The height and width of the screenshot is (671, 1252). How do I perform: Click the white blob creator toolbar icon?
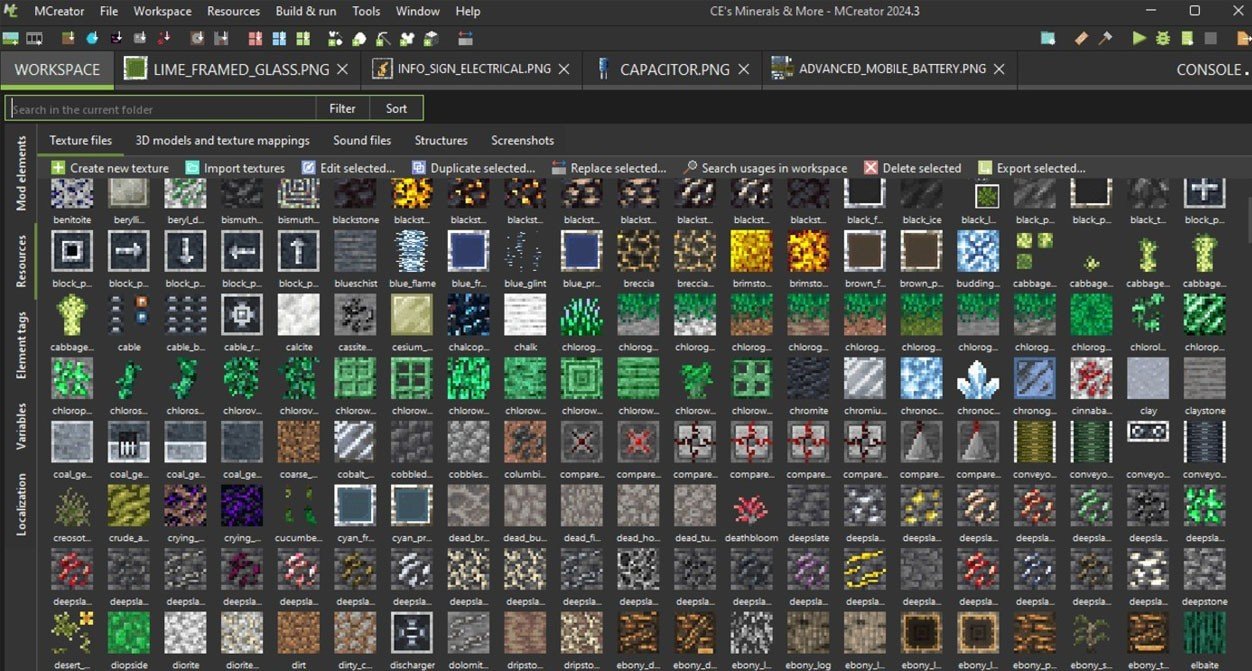(359, 39)
